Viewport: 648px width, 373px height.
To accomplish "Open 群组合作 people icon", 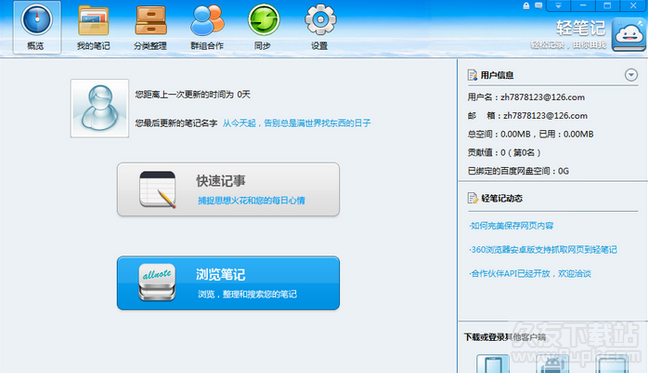I will click(207, 21).
